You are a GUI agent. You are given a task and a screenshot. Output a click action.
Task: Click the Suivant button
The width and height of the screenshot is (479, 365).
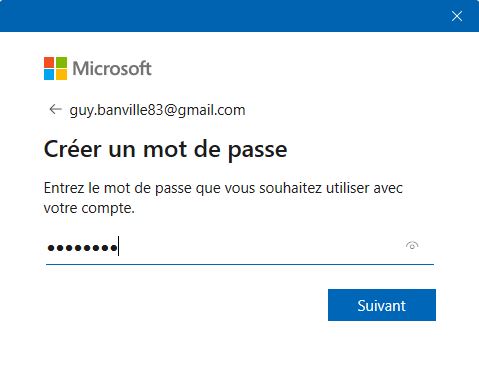coord(382,305)
